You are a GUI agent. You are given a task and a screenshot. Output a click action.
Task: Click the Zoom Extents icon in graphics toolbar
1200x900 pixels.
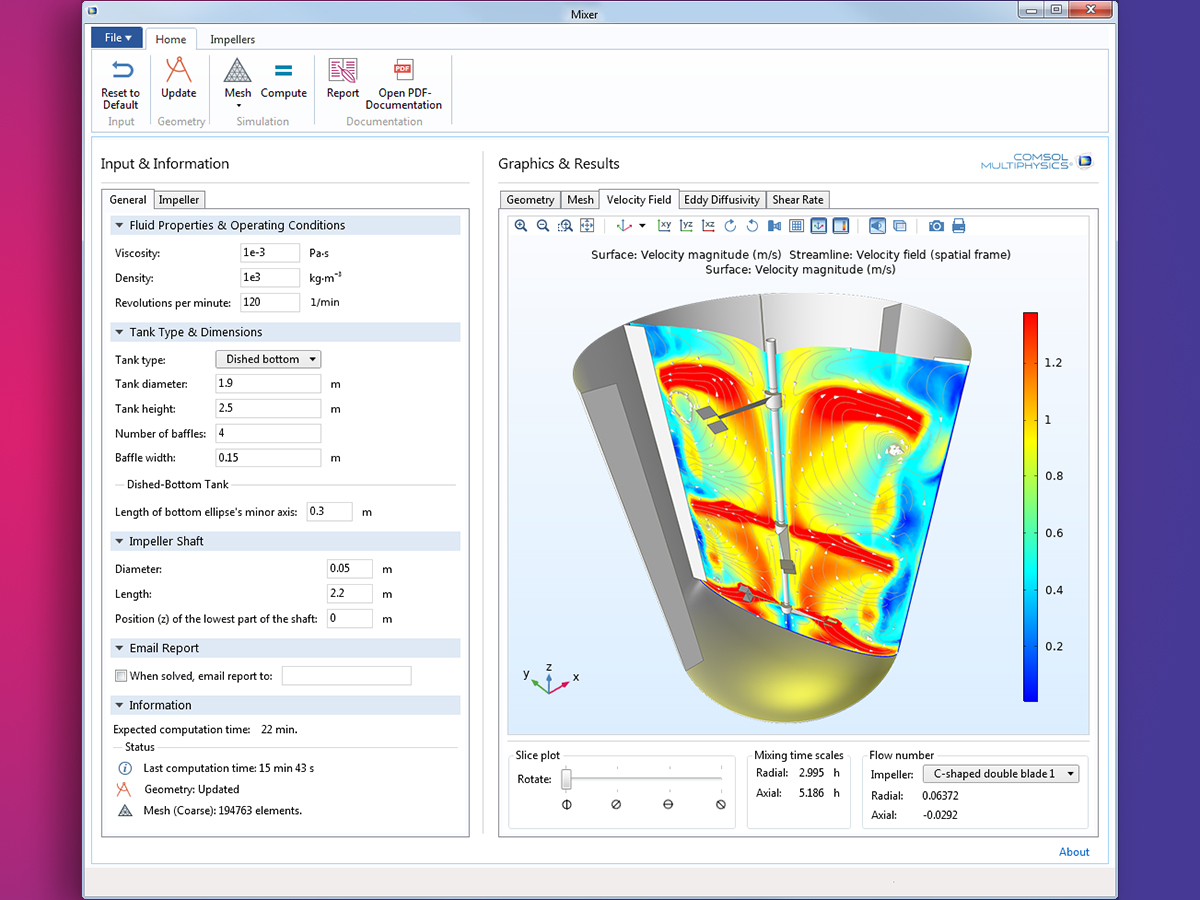tap(587, 225)
